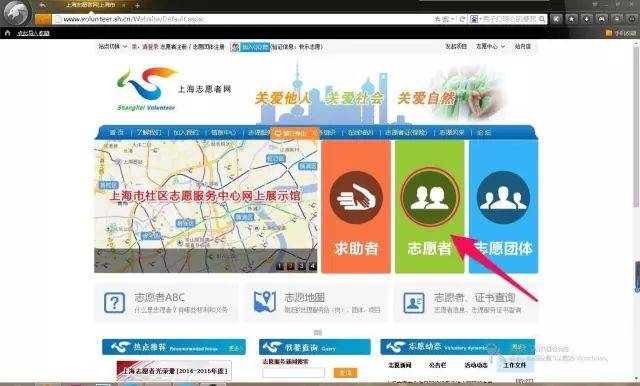Select the open browser tab titled 上海志愿者网
Viewport: 640px width, 386px height.
(91, 5)
